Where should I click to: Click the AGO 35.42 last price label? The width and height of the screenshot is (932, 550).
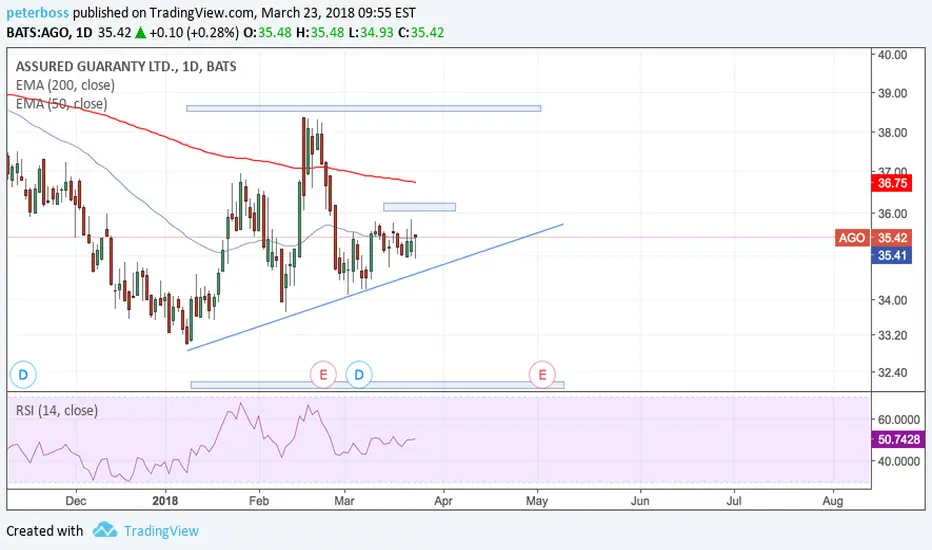(873, 238)
